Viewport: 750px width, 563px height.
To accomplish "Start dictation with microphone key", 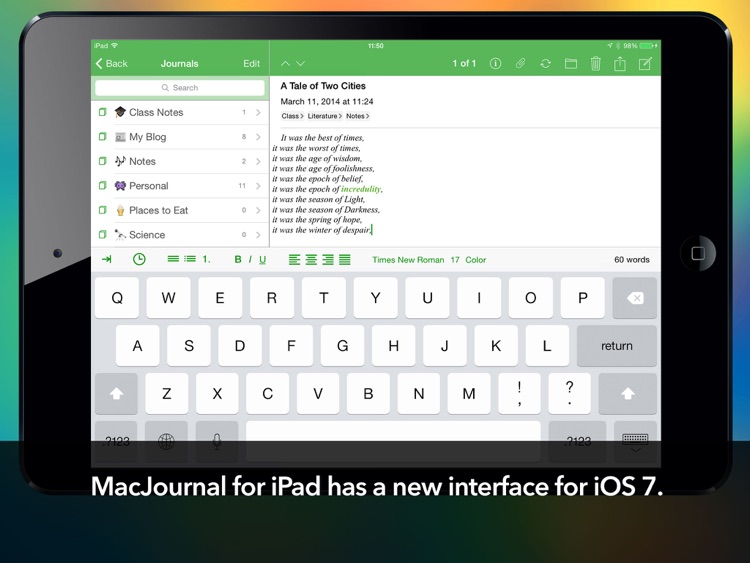I will pyautogui.click(x=217, y=441).
